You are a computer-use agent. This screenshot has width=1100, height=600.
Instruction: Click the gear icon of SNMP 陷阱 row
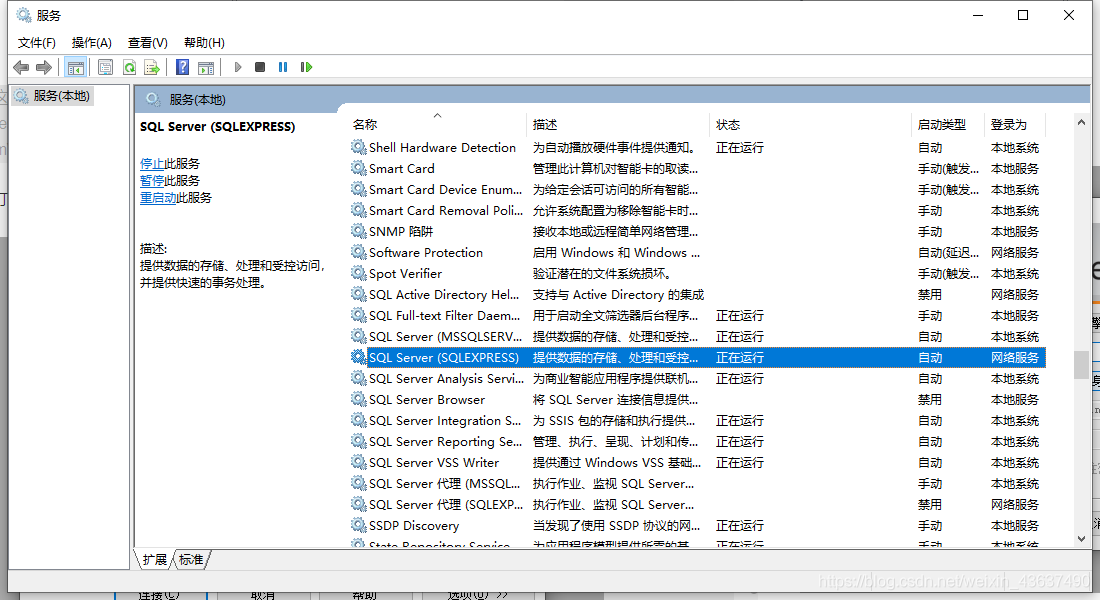[x=358, y=232]
